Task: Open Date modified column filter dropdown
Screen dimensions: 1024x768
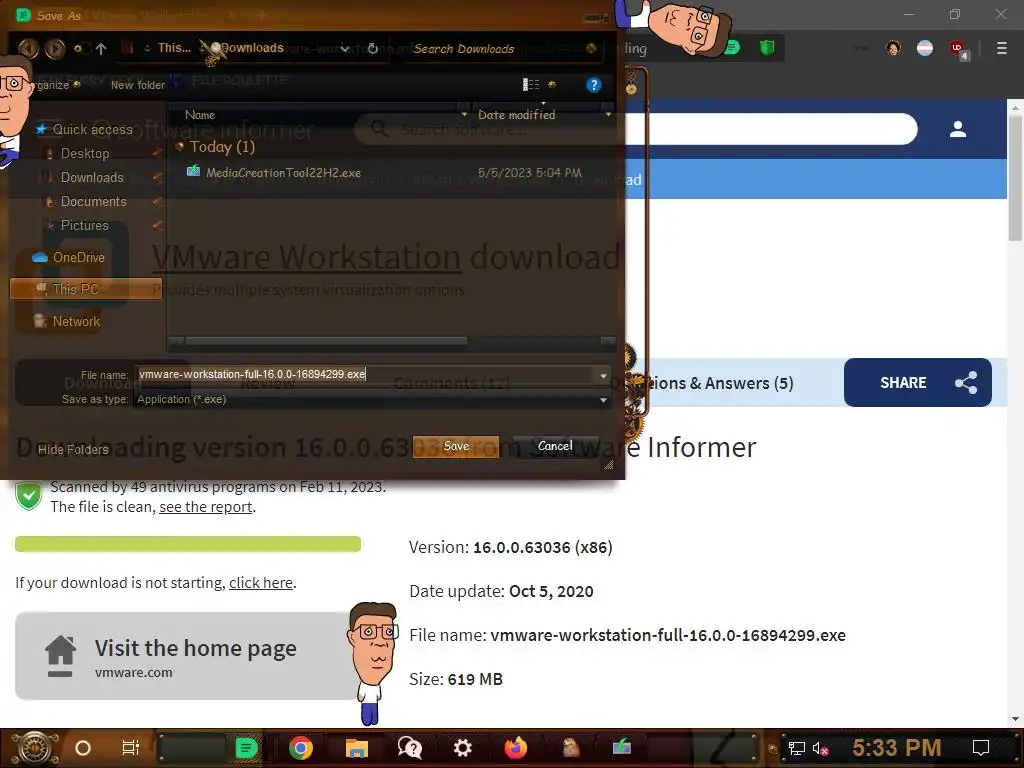Action: pyautogui.click(x=608, y=114)
